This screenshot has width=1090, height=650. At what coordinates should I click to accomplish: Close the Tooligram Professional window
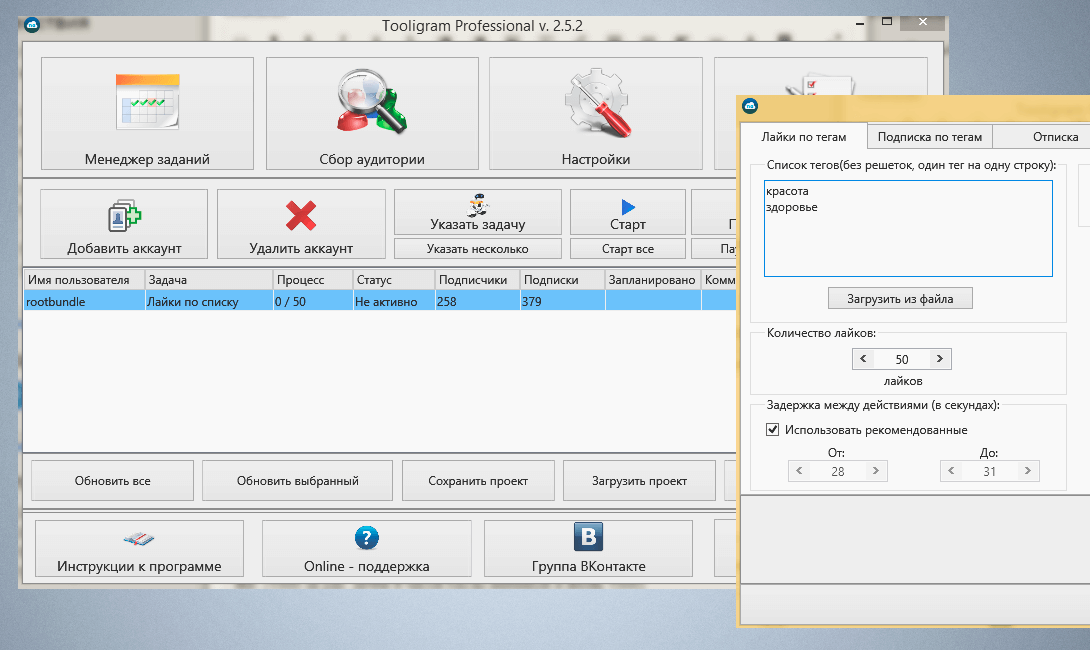922,22
